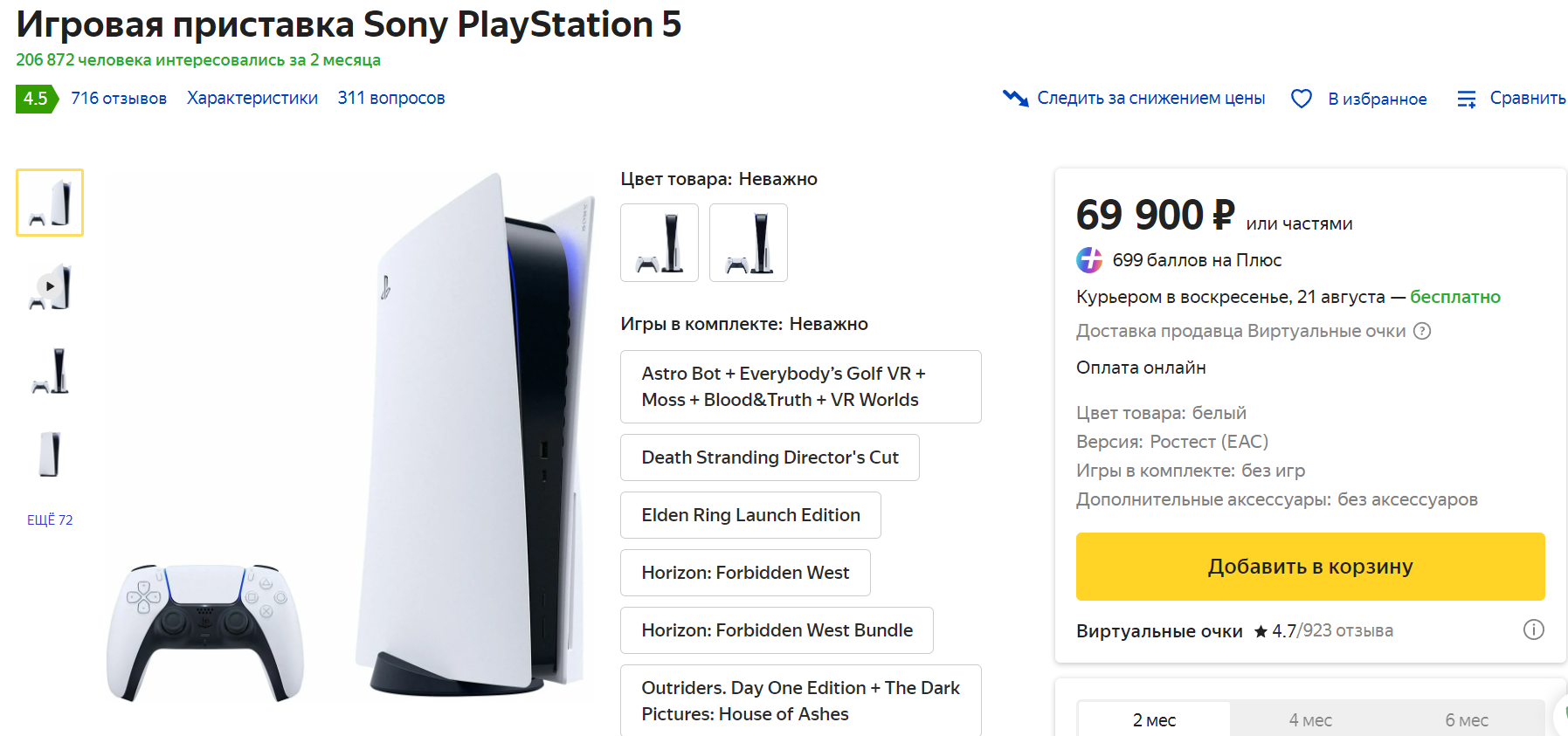Select the Horizon: Forbidden West Bundle option
The height and width of the screenshot is (736, 1568).
point(777,630)
